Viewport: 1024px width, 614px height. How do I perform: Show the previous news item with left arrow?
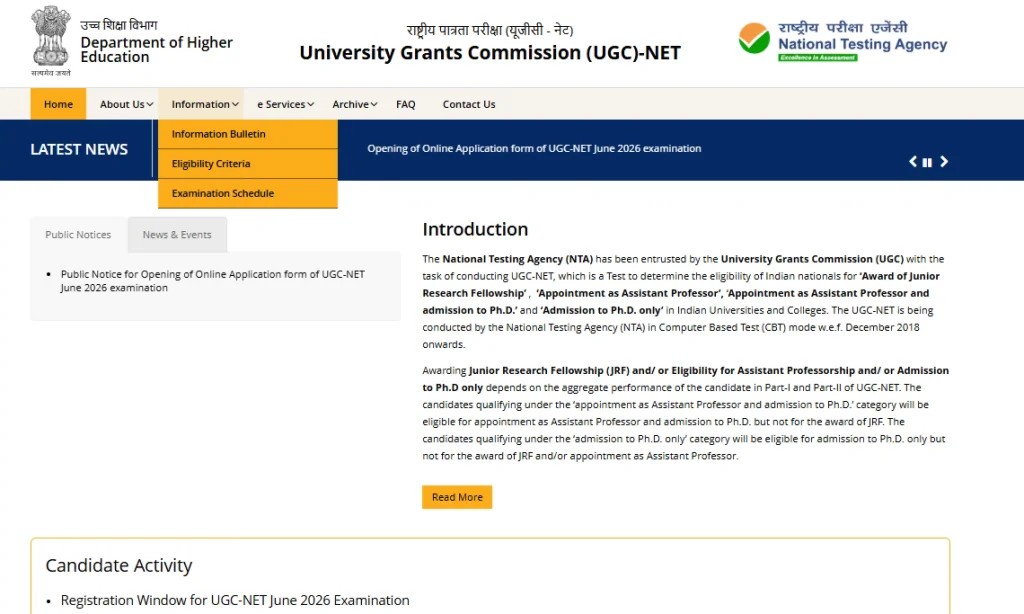pyautogui.click(x=912, y=161)
